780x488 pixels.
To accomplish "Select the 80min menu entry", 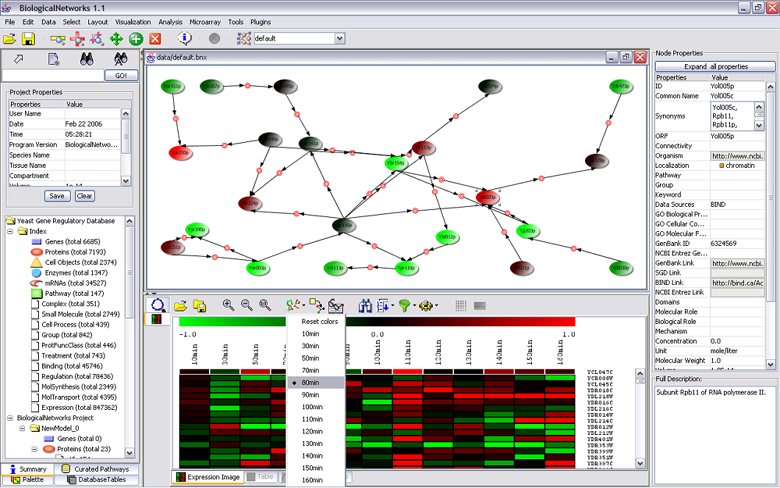I will (316, 383).
